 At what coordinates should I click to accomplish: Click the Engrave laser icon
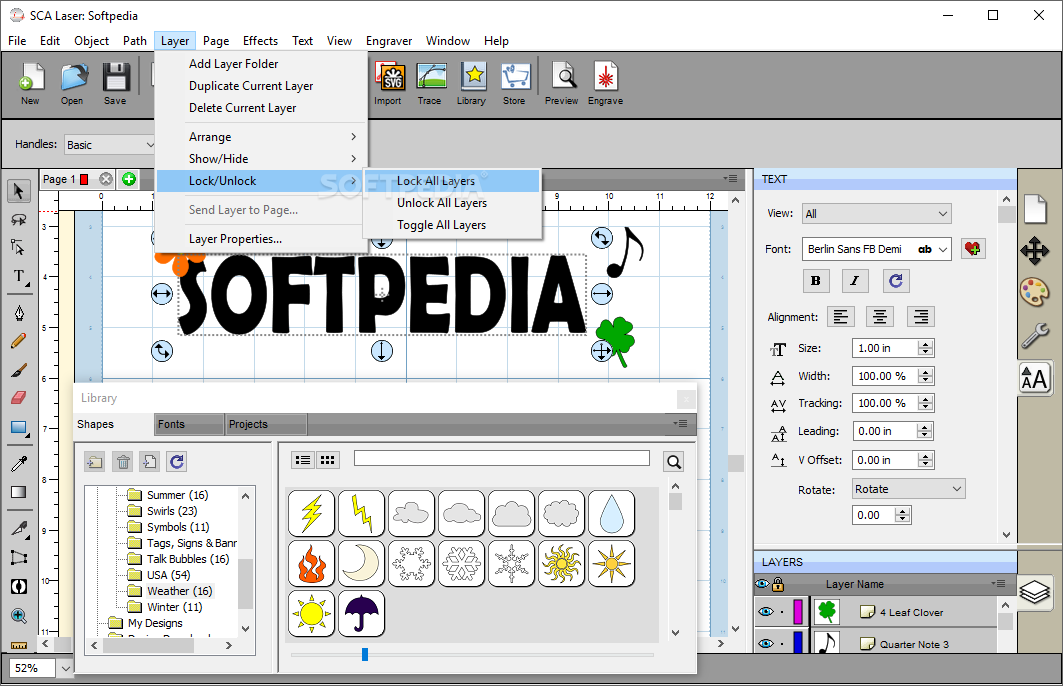pyautogui.click(x=605, y=83)
